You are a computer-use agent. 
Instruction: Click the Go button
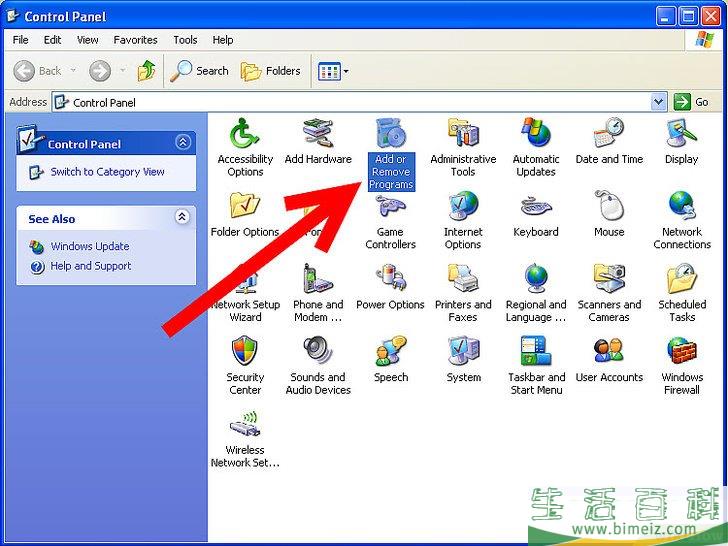tap(691, 102)
